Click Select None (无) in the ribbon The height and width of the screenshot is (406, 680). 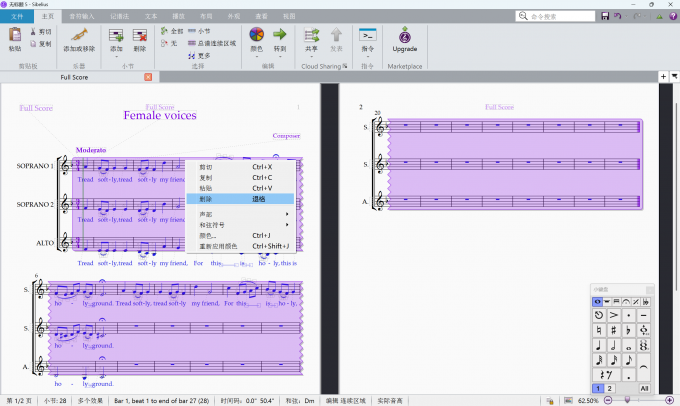169,43
